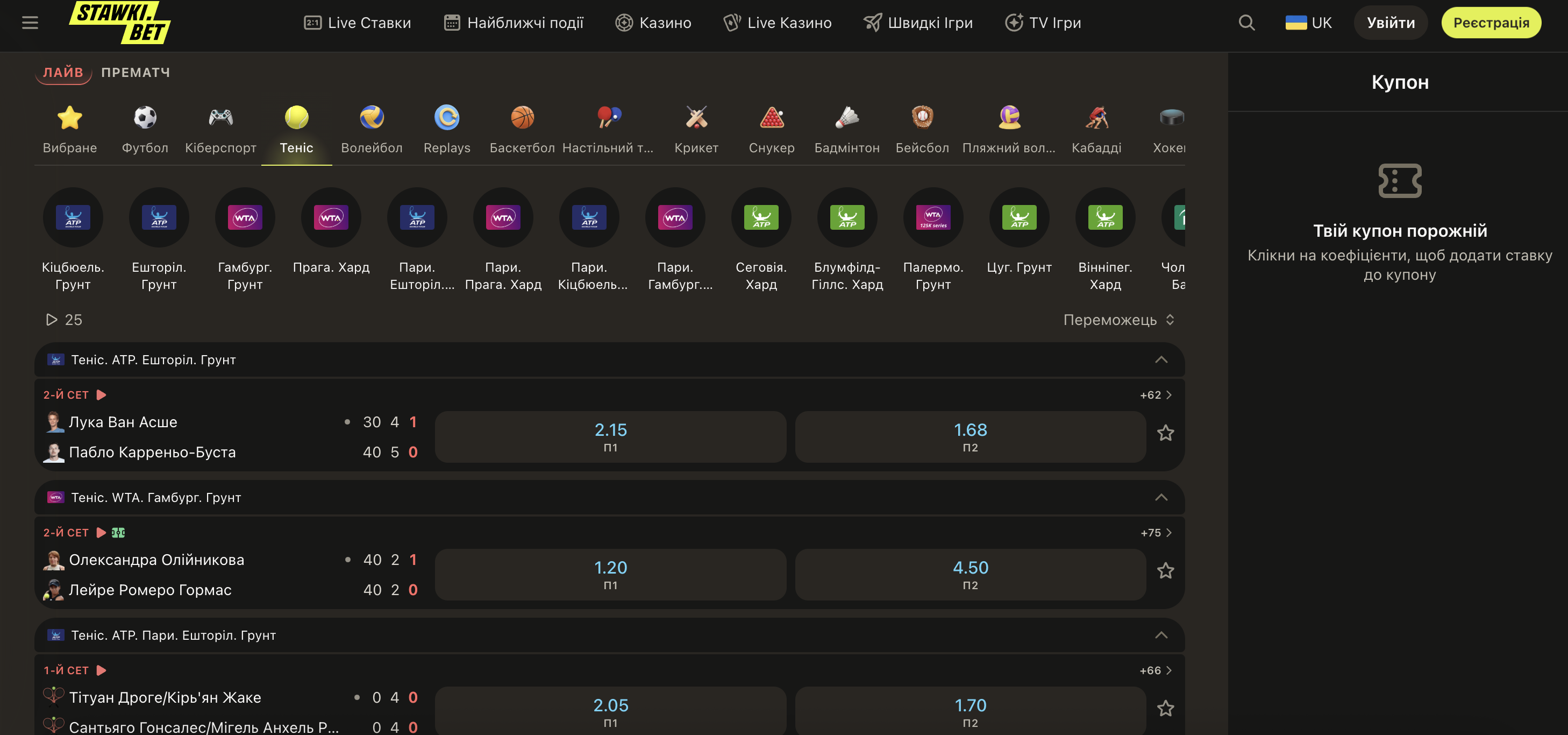Collapse the Теніс. WTA. Гамбург. Грунт section

1161,498
